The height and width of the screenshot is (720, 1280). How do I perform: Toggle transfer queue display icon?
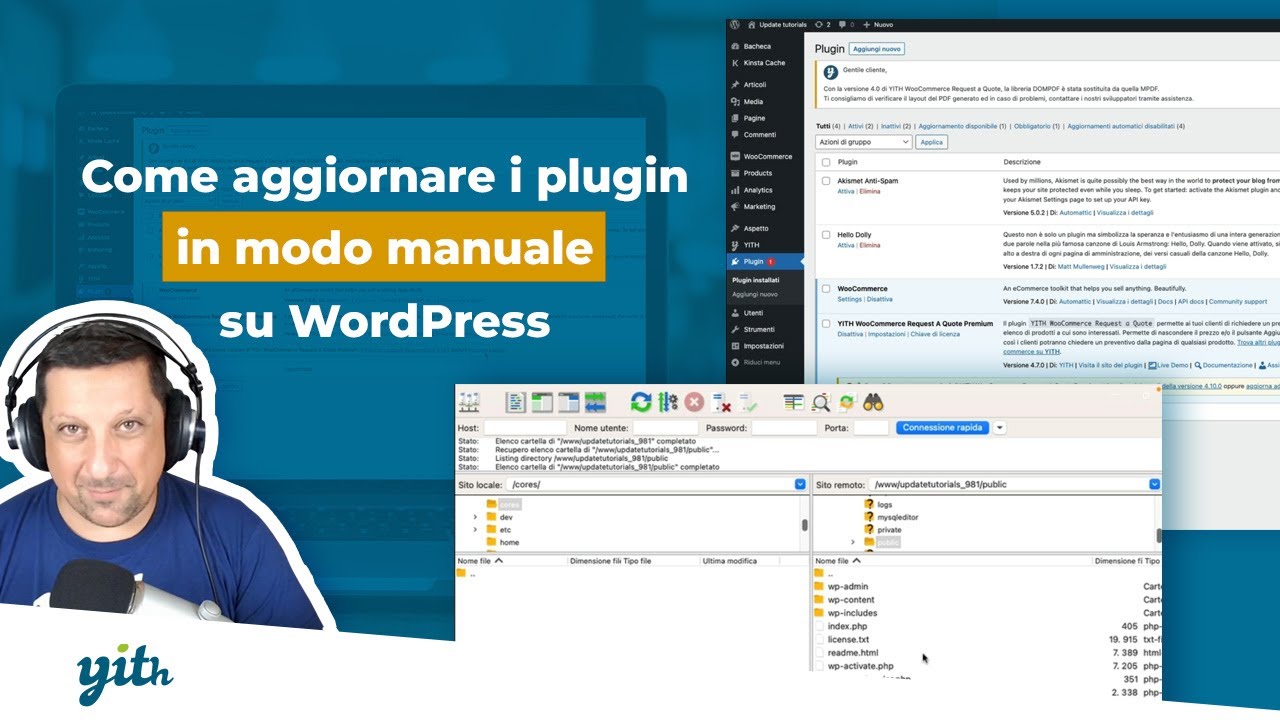(595, 402)
